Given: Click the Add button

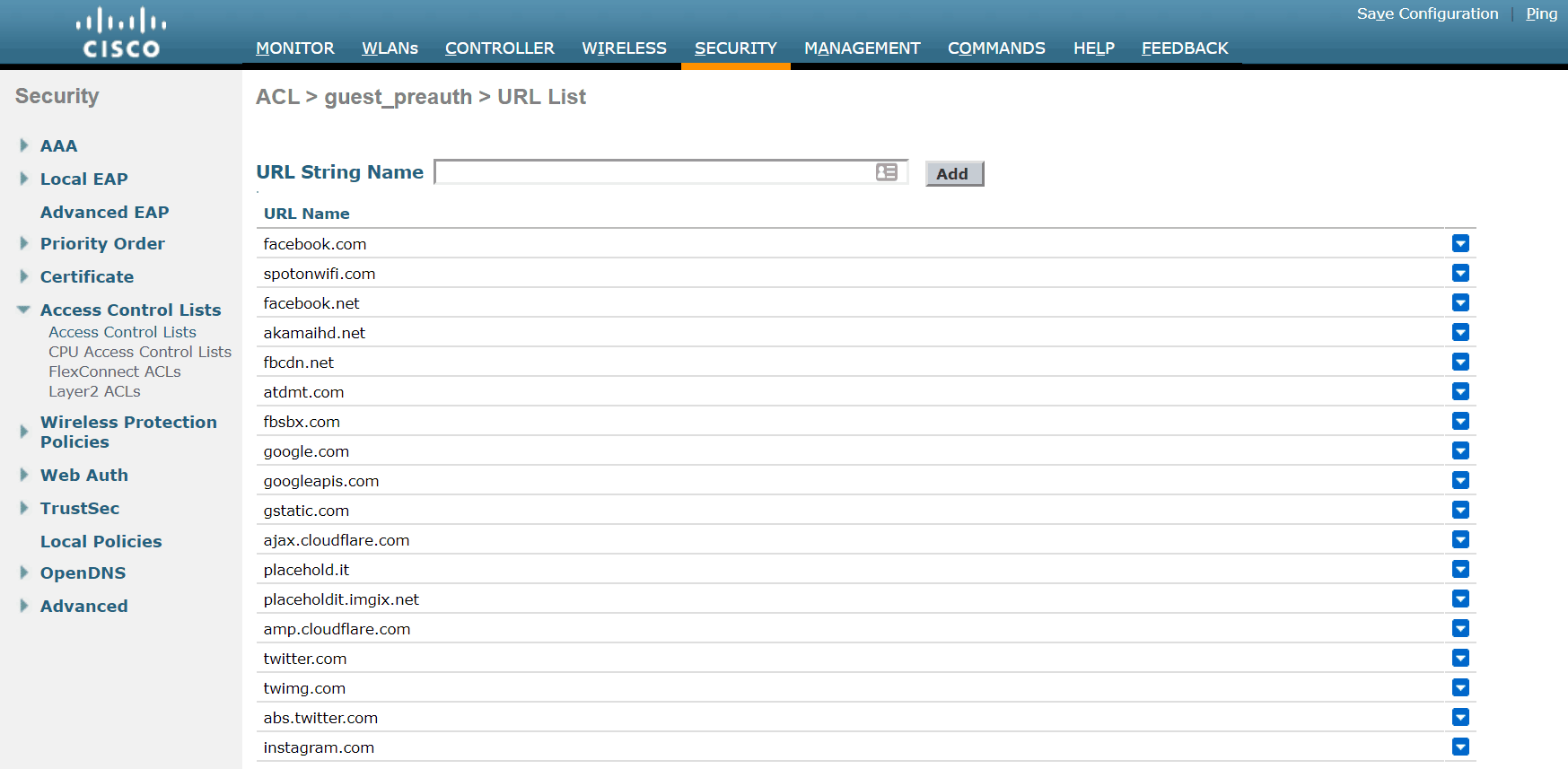Looking at the screenshot, I should (x=954, y=173).
